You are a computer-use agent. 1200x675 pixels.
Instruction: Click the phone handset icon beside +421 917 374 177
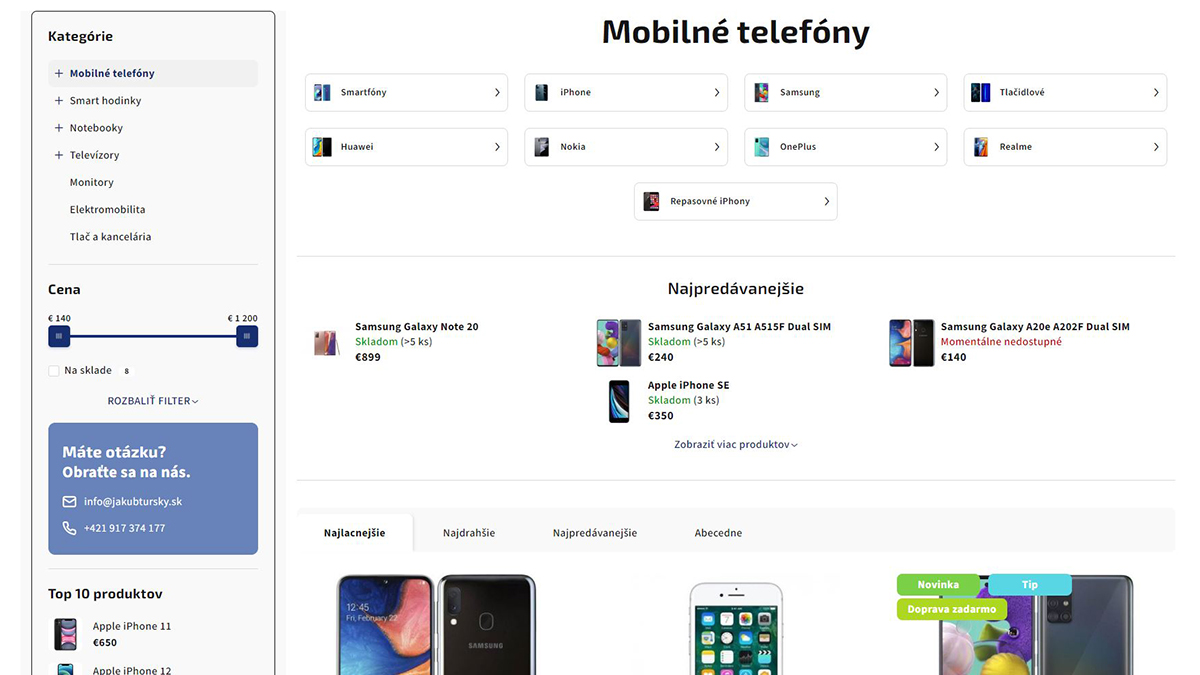point(69,528)
